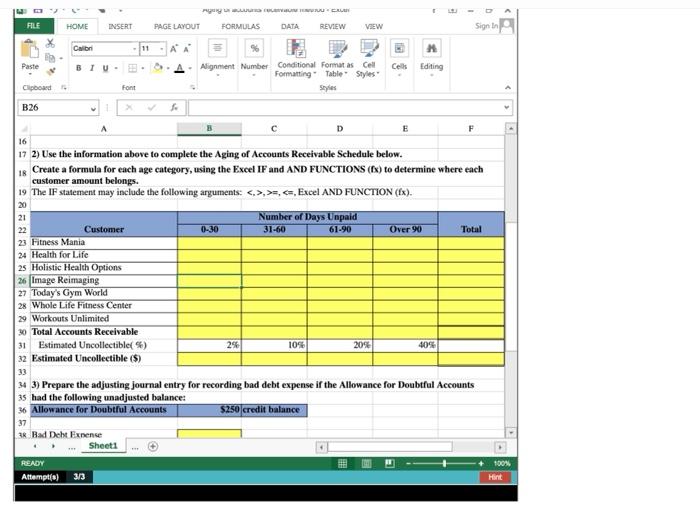
Task: Click the formula Cancel X button
Action: pos(129,107)
